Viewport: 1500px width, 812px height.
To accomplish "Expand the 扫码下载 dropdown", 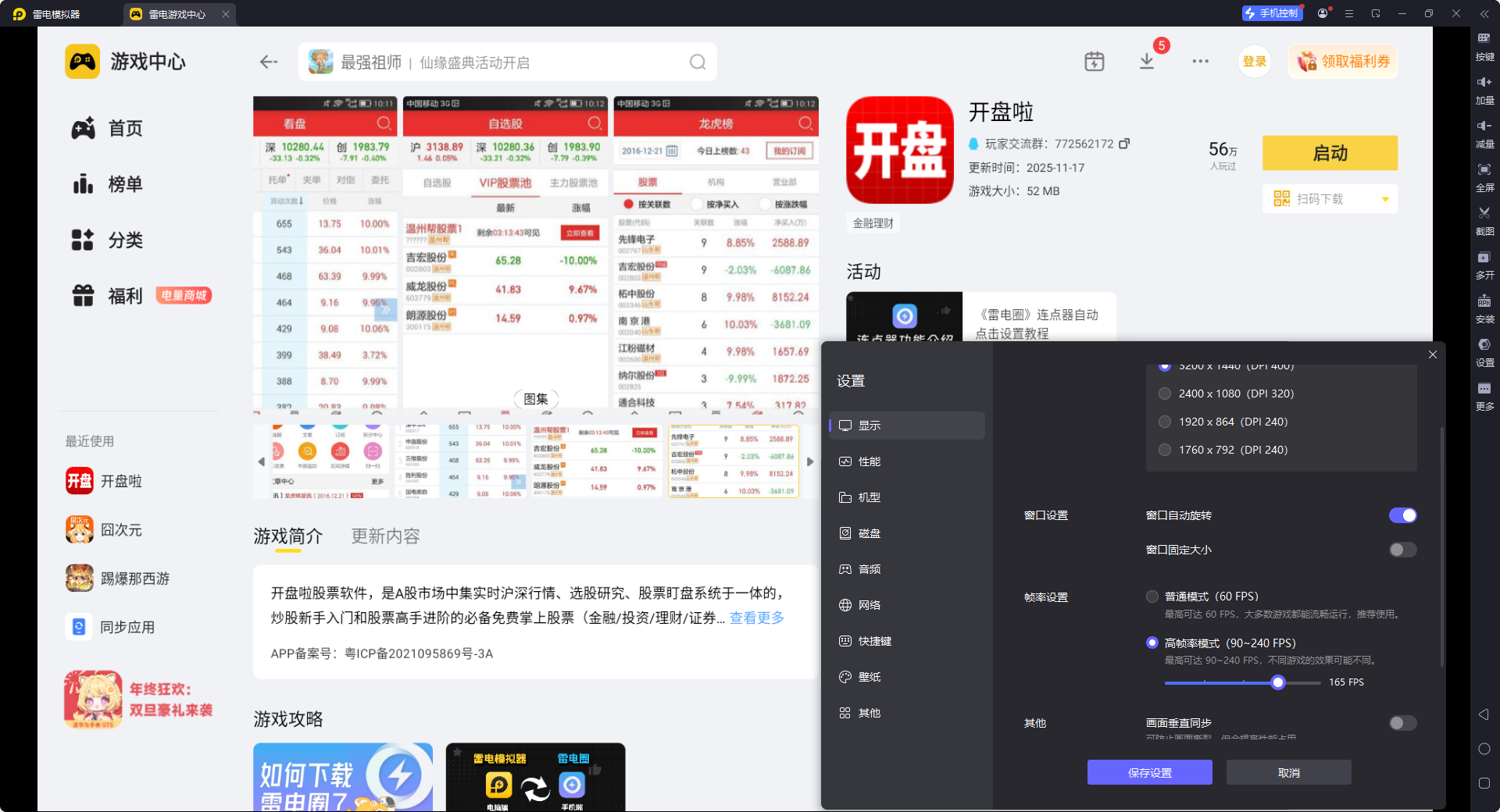I will [1385, 199].
